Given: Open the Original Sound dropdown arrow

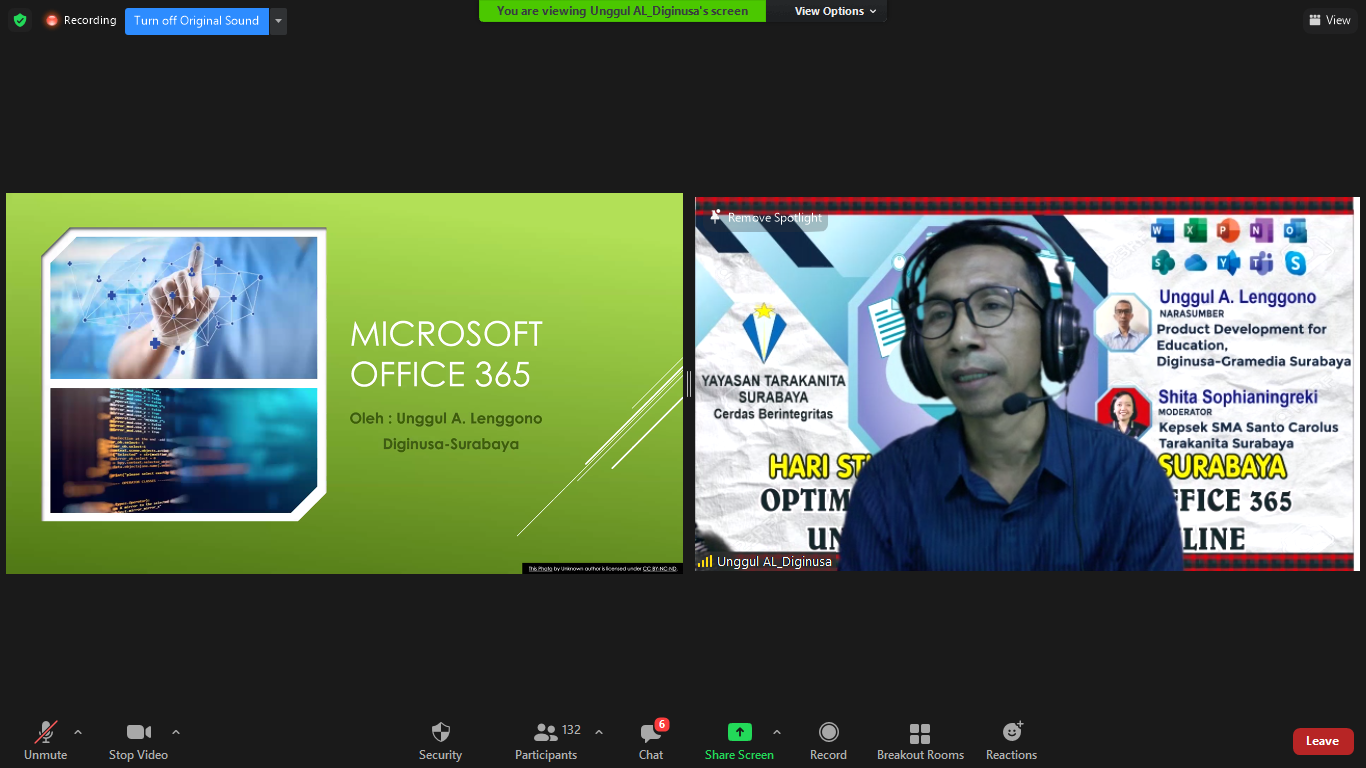Looking at the screenshot, I should pyautogui.click(x=278, y=21).
